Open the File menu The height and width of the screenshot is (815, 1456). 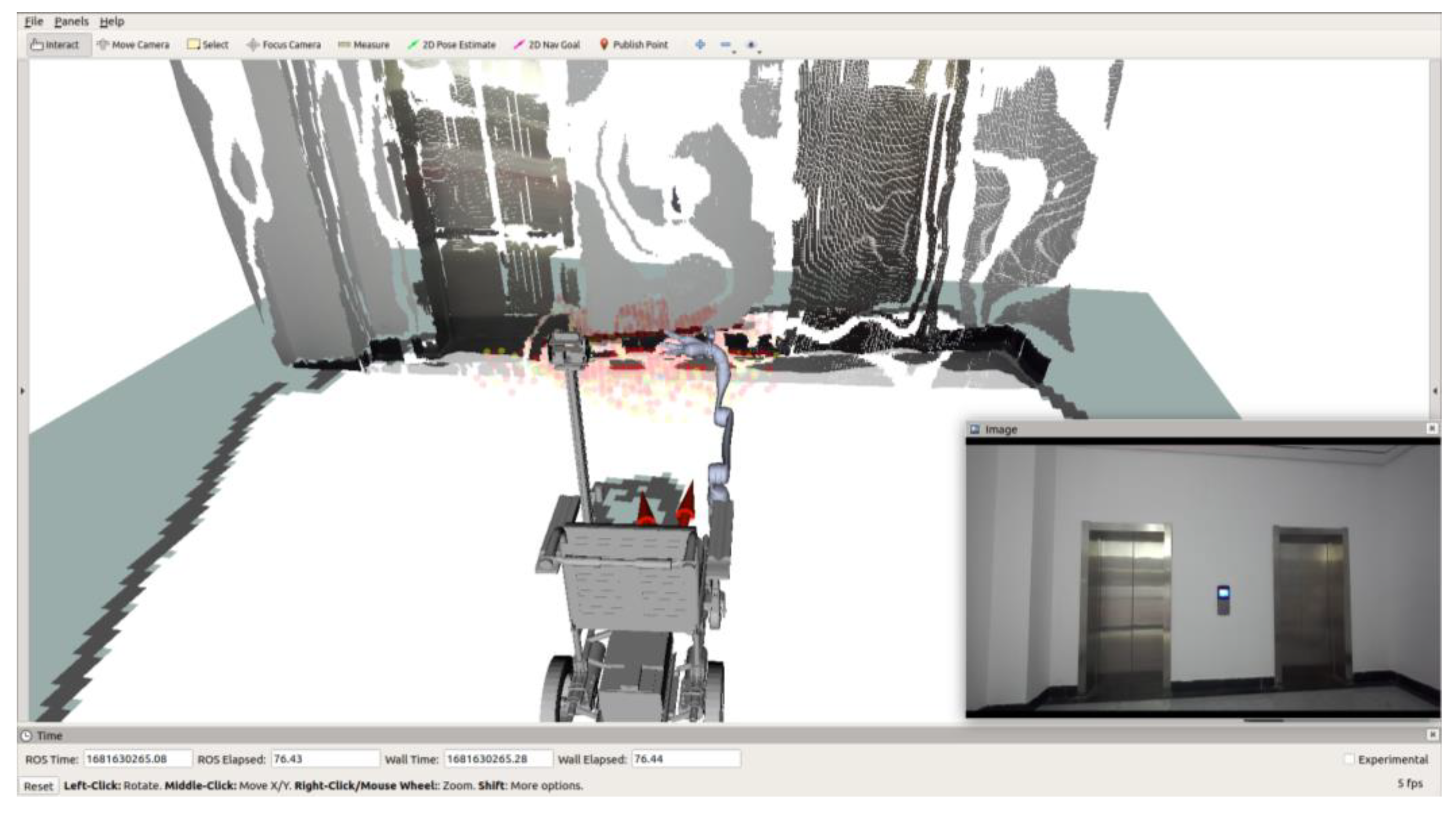click(x=33, y=22)
